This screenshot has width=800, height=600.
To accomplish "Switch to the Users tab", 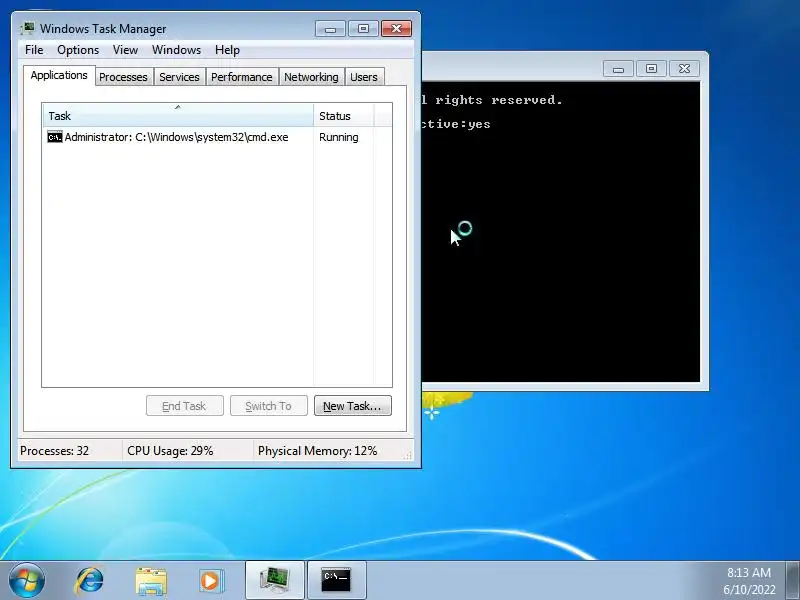I will 364,77.
